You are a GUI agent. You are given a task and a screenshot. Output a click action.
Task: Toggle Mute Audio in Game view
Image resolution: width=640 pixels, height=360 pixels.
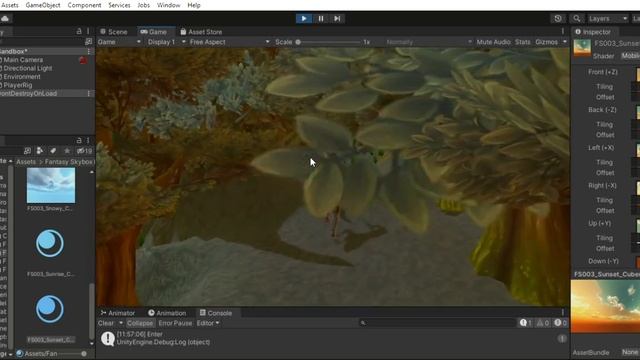tap(493, 42)
